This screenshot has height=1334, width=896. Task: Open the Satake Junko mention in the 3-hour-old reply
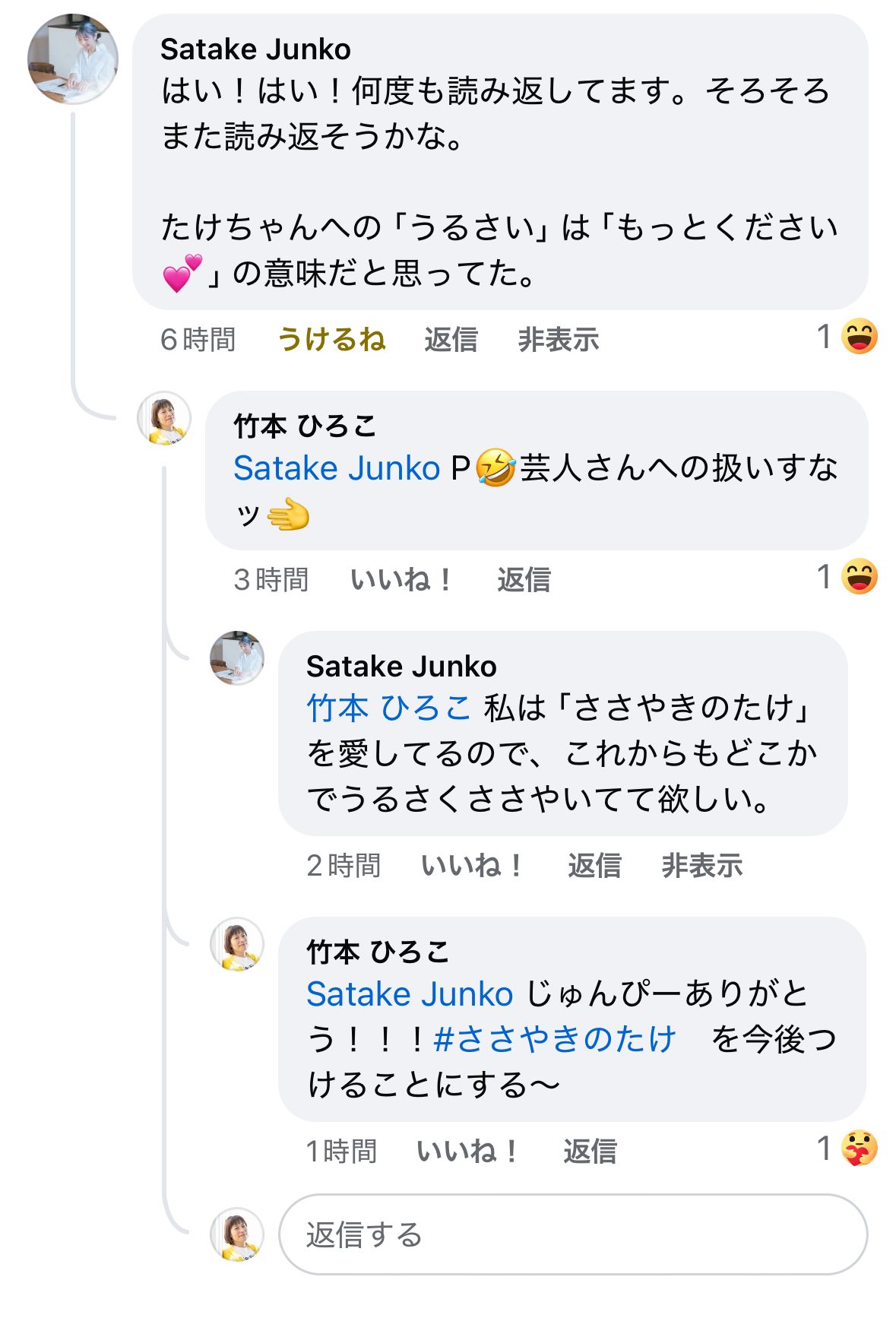click(x=337, y=468)
